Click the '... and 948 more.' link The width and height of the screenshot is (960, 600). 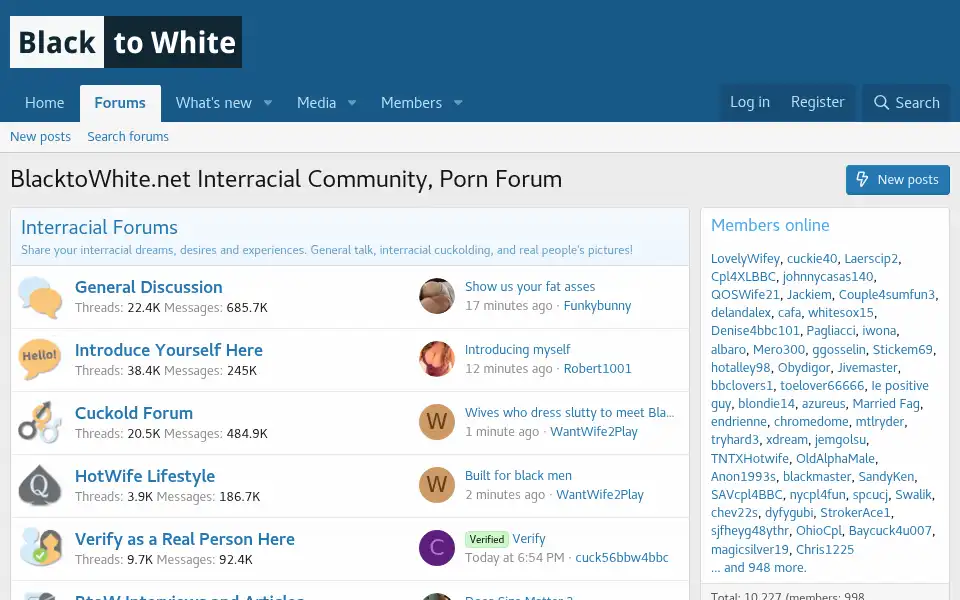pyautogui.click(x=759, y=568)
